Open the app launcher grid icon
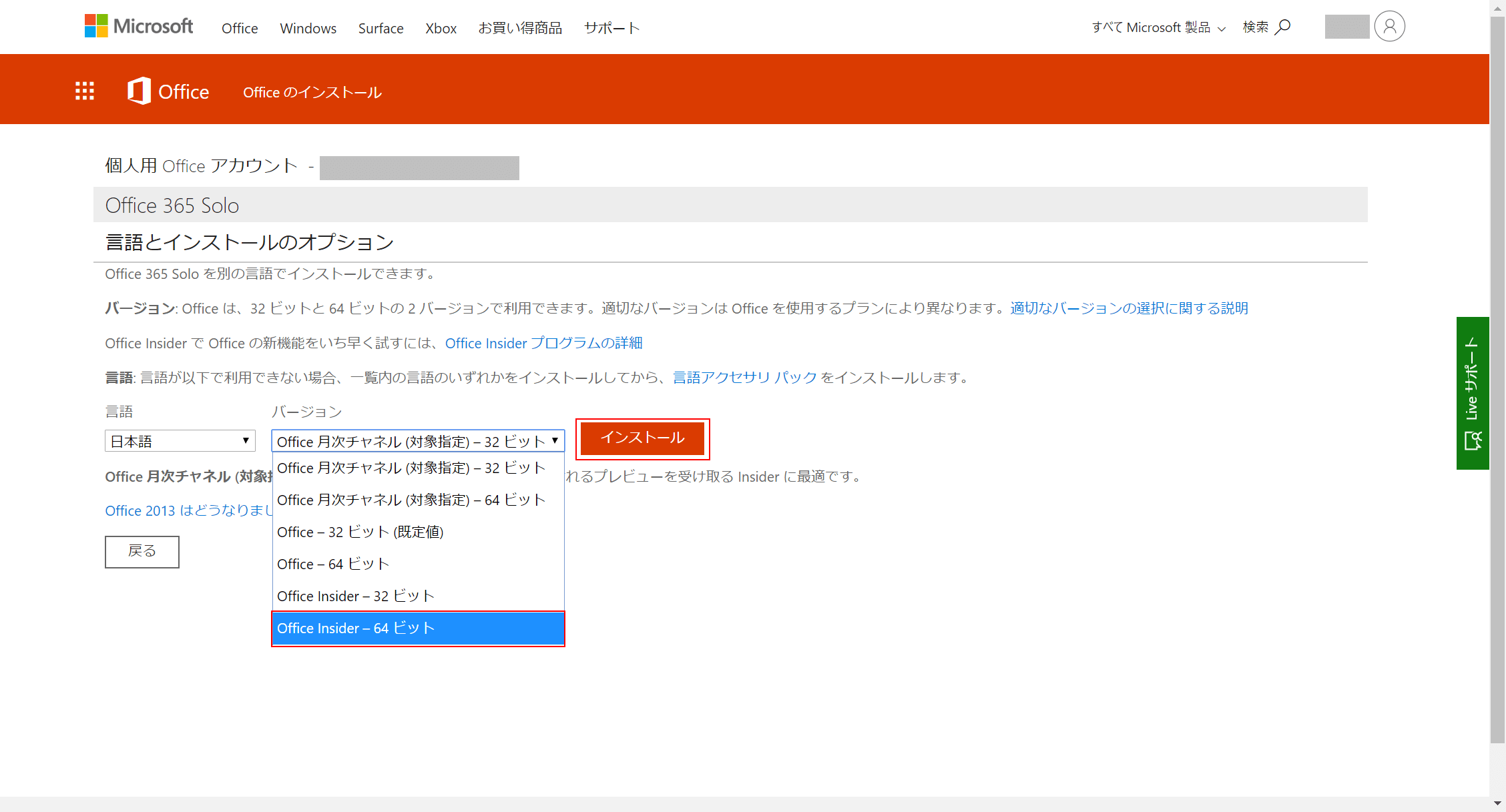Image resolution: width=1506 pixels, height=812 pixels. (x=85, y=91)
